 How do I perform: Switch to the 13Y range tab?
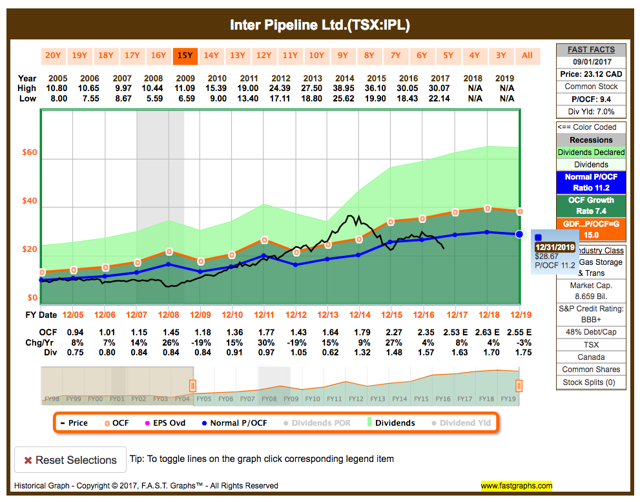(x=238, y=56)
